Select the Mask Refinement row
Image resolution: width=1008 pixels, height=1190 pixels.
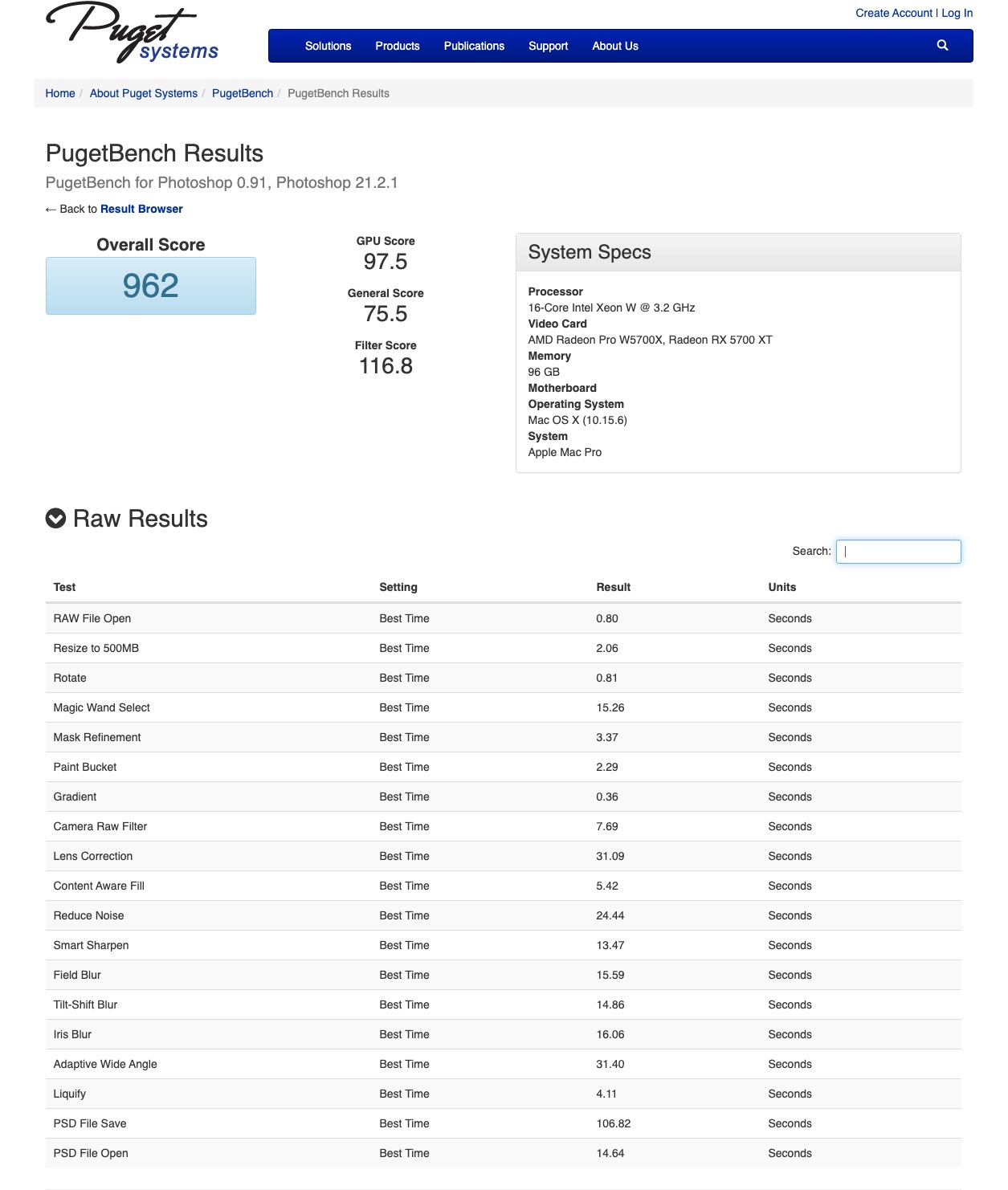point(504,737)
